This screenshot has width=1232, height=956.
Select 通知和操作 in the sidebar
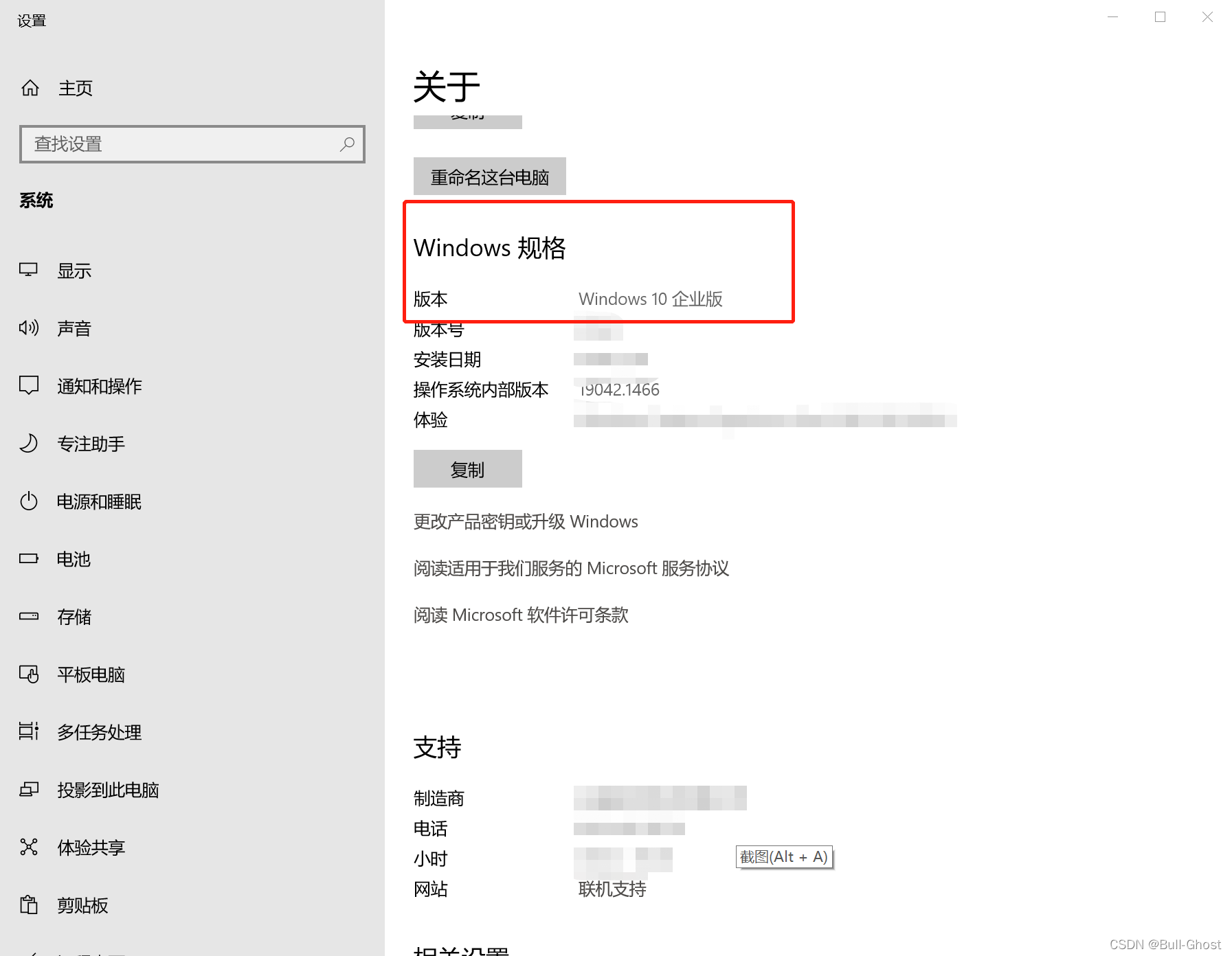(192, 386)
